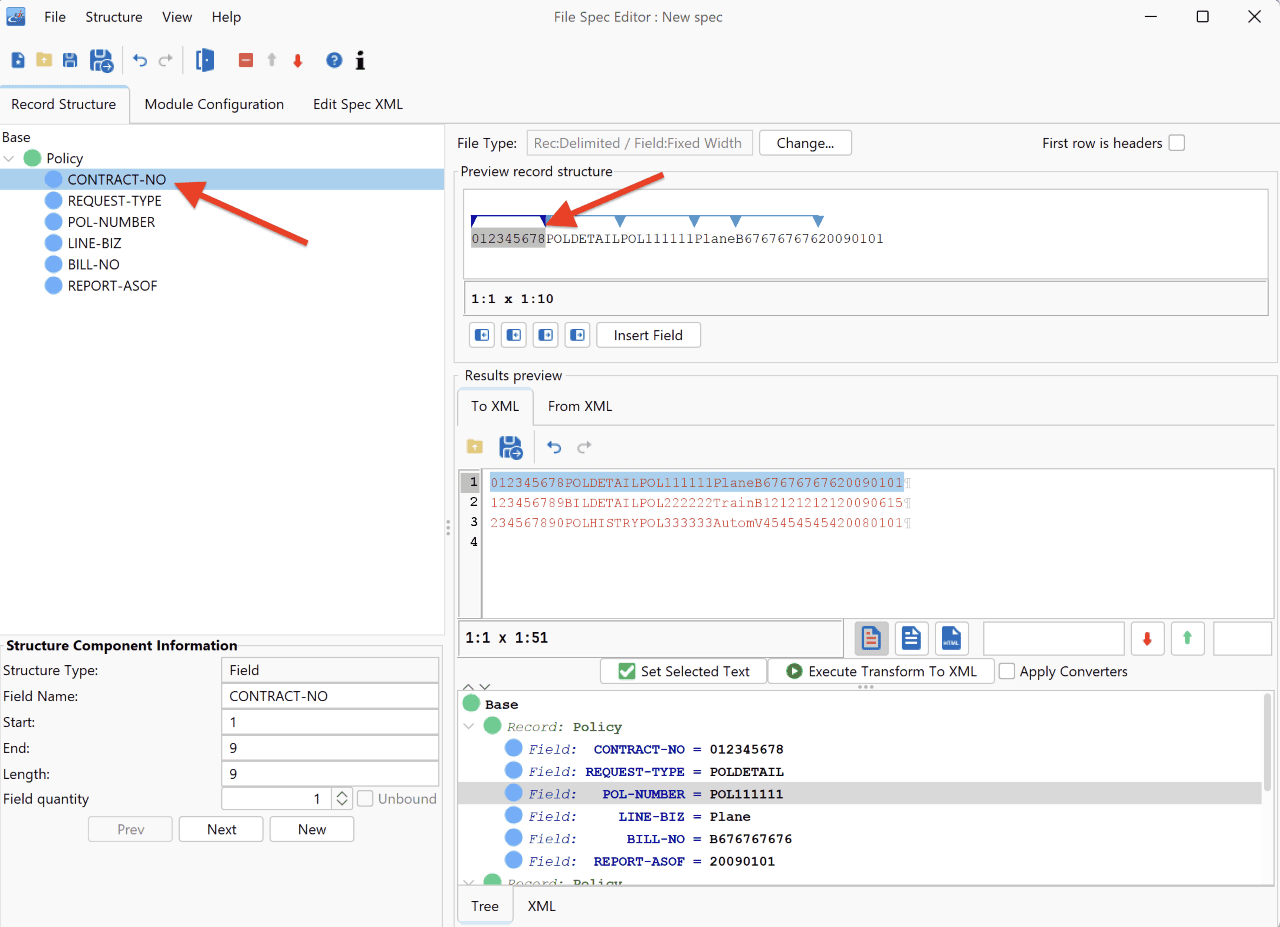Open the Help menu
Image resolution: width=1280 pixels, height=927 pixels.
(227, 17)
